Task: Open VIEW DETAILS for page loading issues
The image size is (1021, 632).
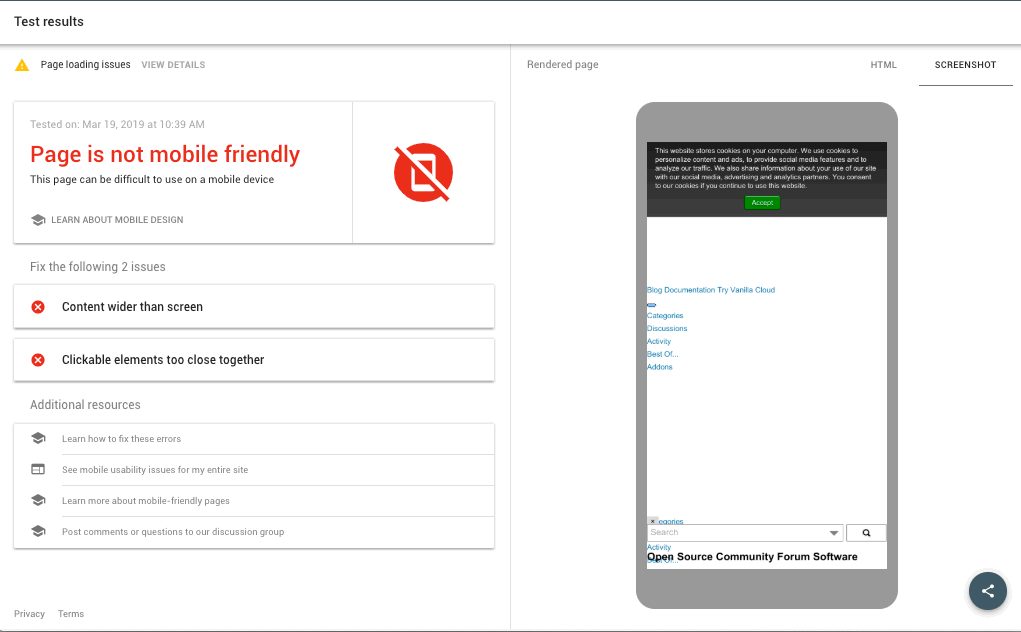Action: (173, 65)
